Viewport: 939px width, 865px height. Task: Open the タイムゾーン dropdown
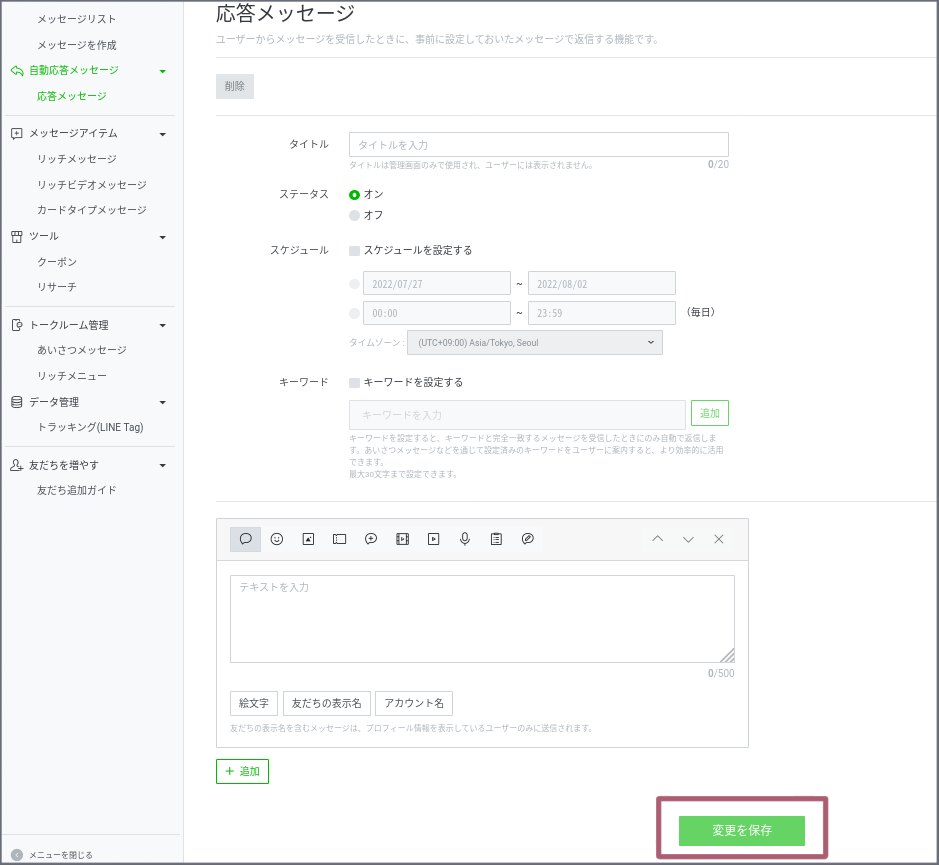(534, 342)
